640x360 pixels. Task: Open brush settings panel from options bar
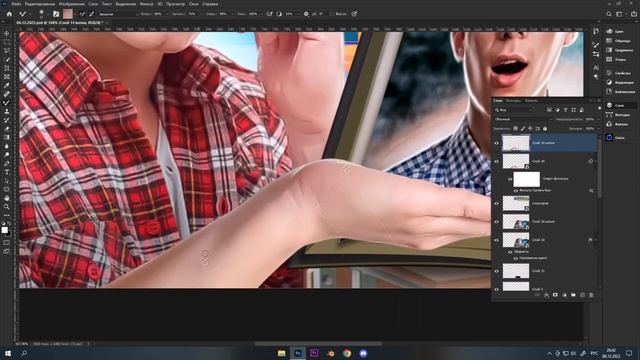coord(56,14)
